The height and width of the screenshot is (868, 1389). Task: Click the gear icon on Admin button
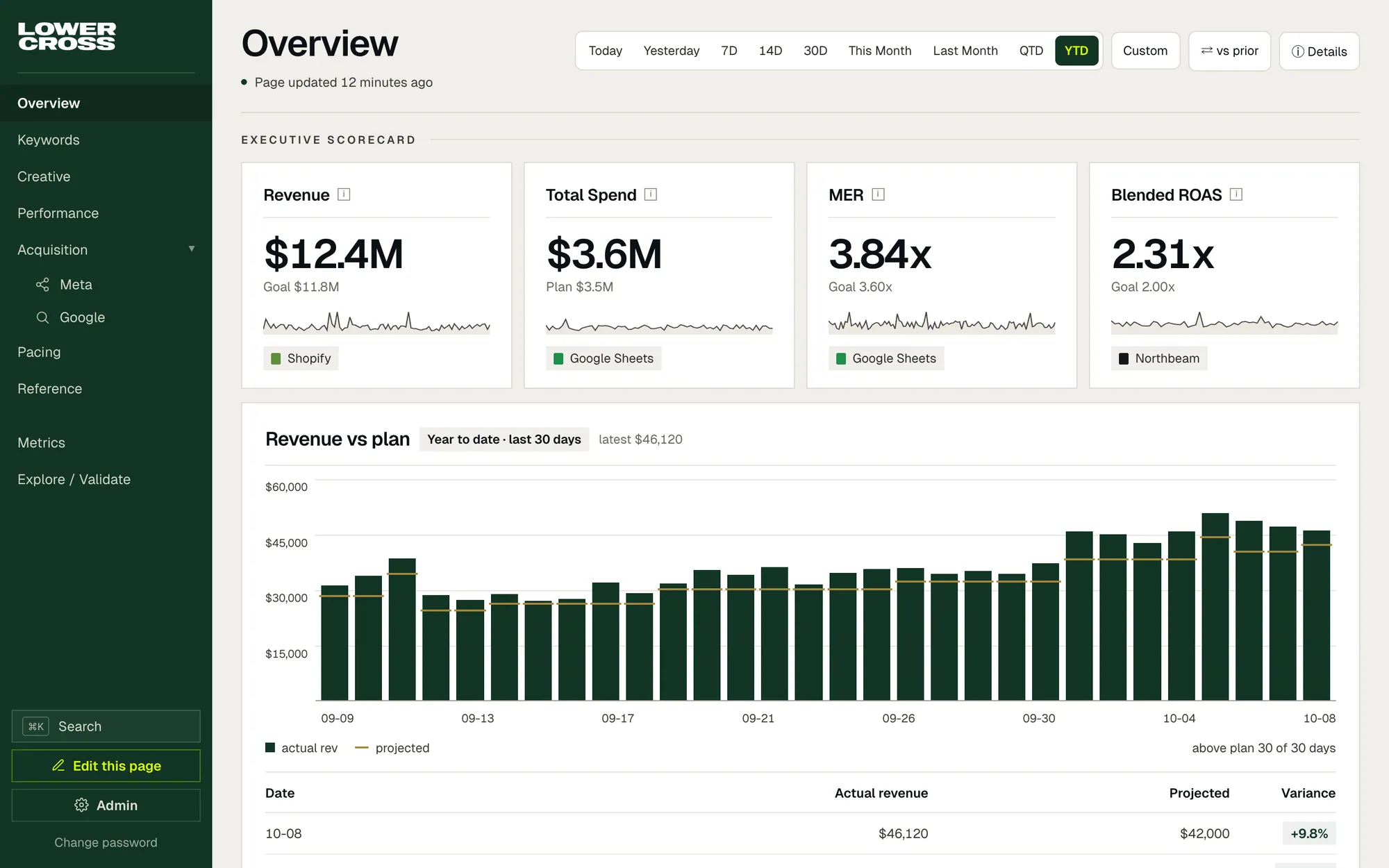[x=81, y=805]
